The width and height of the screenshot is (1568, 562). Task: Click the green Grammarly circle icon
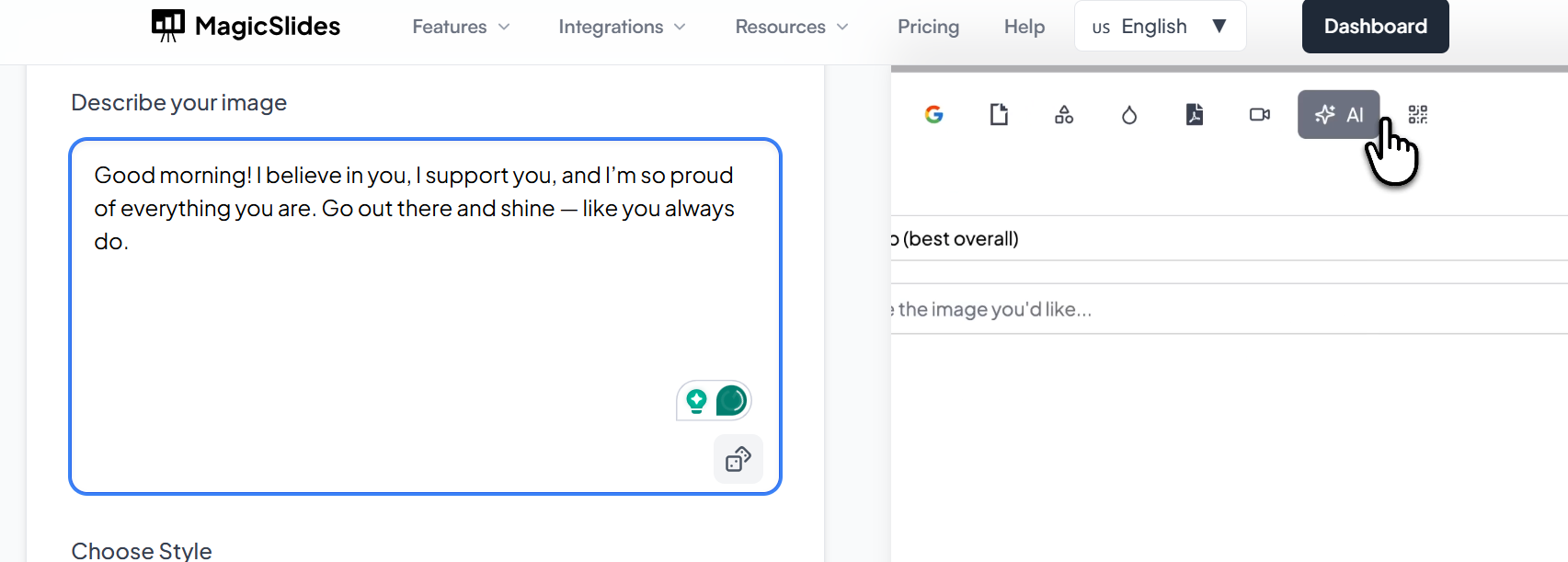point(731,401)
